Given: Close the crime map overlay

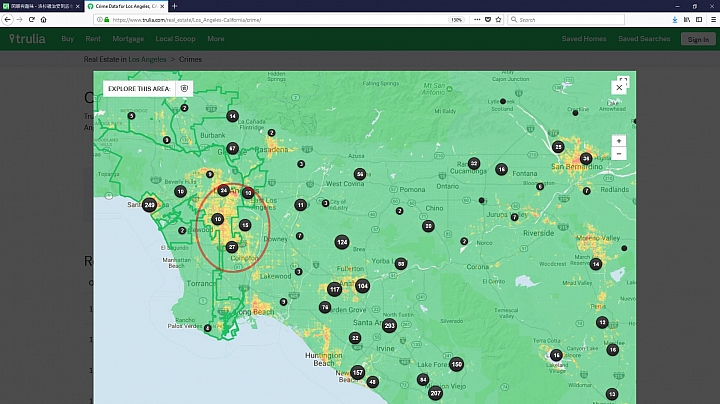Looking at the screenshot, I should click(619, 87).
